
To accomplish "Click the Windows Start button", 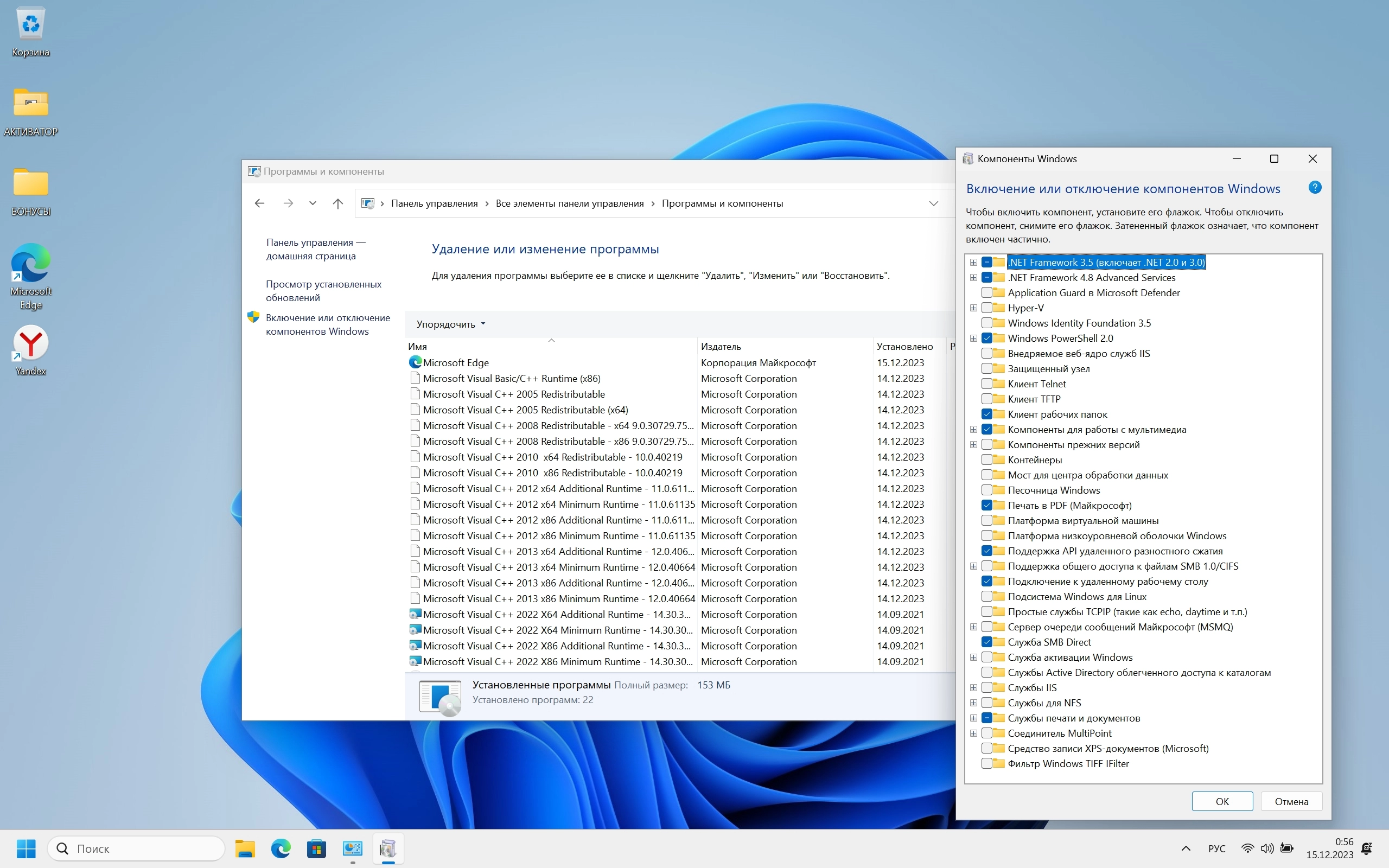I will tap(26, 848).
